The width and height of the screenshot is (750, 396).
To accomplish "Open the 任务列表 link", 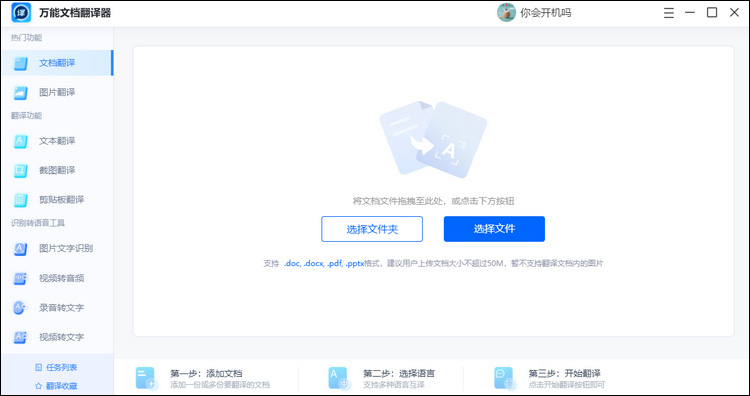I will 62,367.
